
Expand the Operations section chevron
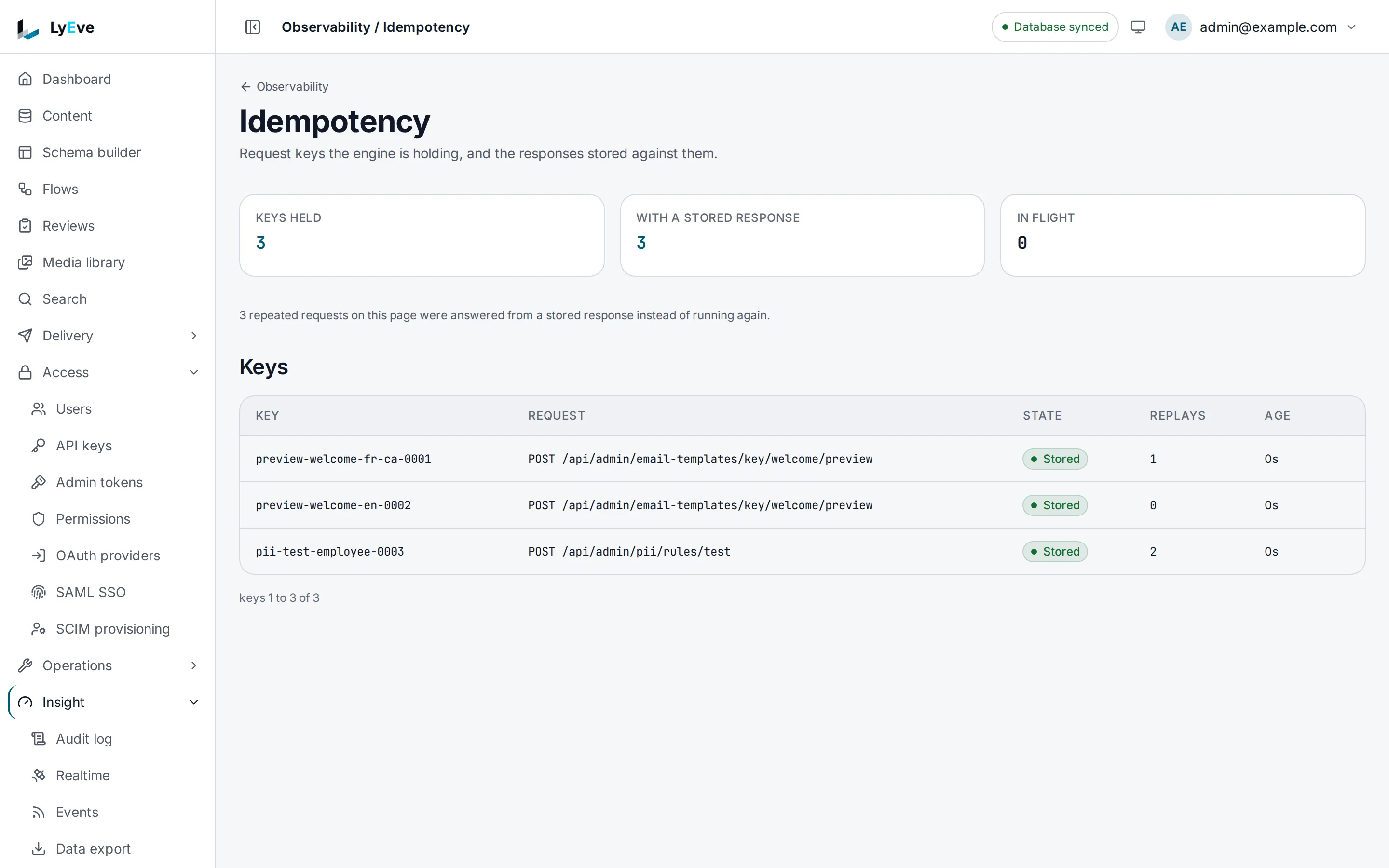[193, 665]
